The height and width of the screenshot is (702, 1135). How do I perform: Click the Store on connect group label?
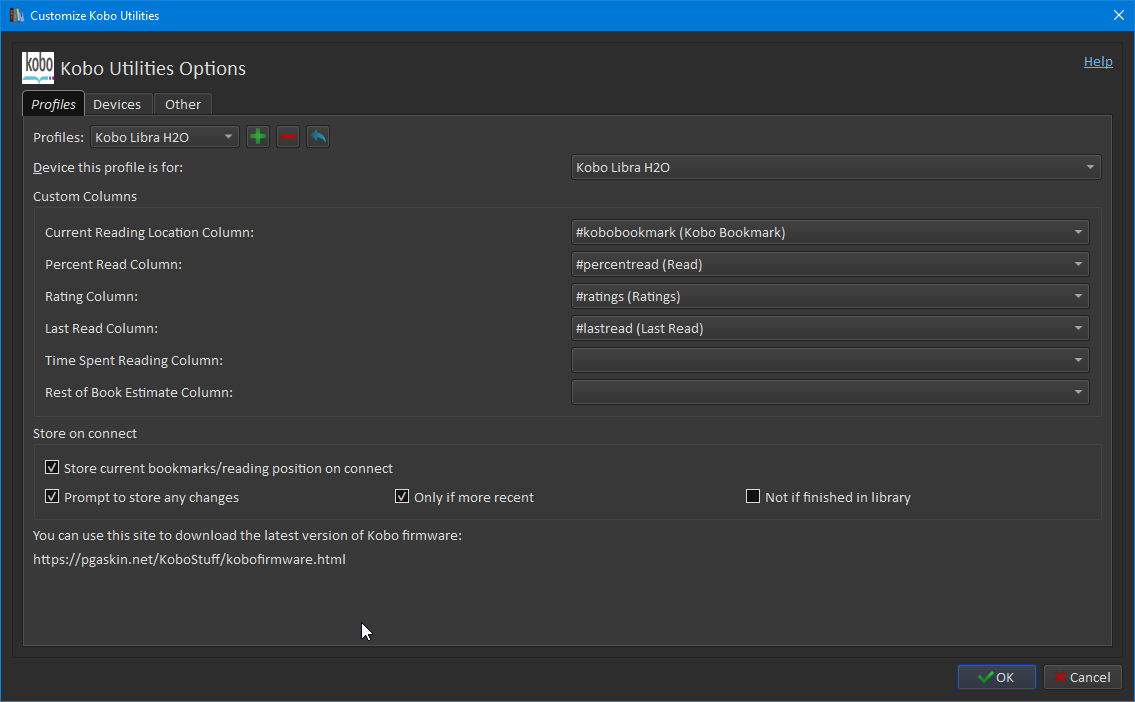(85, 434)
